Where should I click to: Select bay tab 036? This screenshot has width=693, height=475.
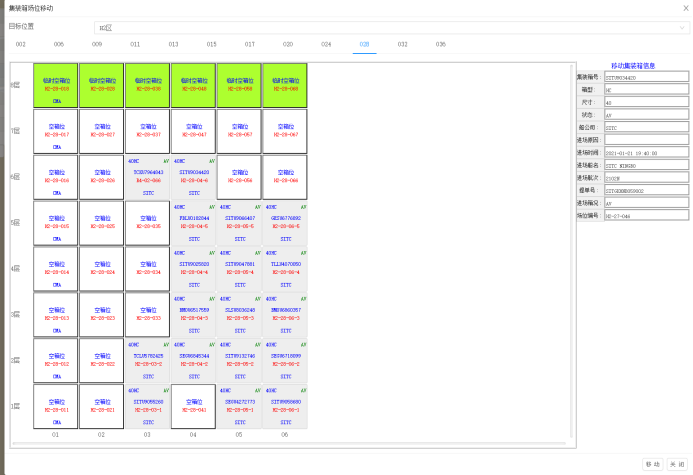point(440,44)
